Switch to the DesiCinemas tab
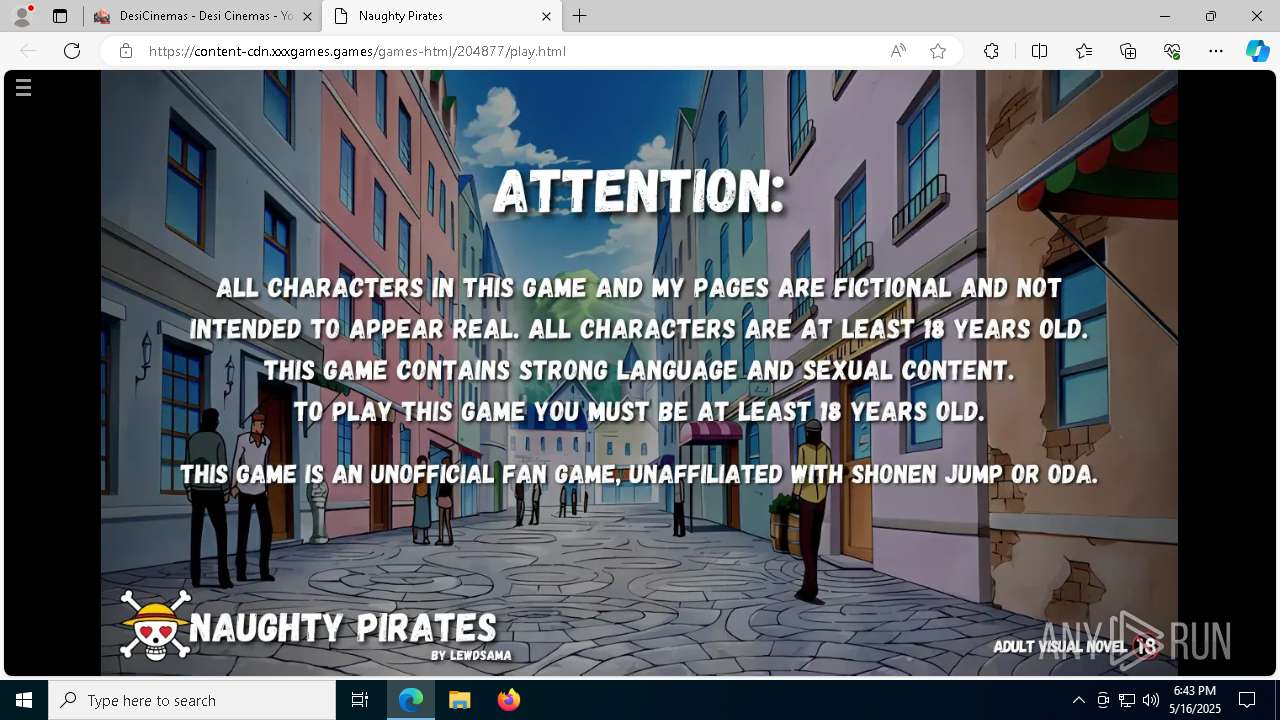Viewport: 1280px width, 720px height. [204, 16]
